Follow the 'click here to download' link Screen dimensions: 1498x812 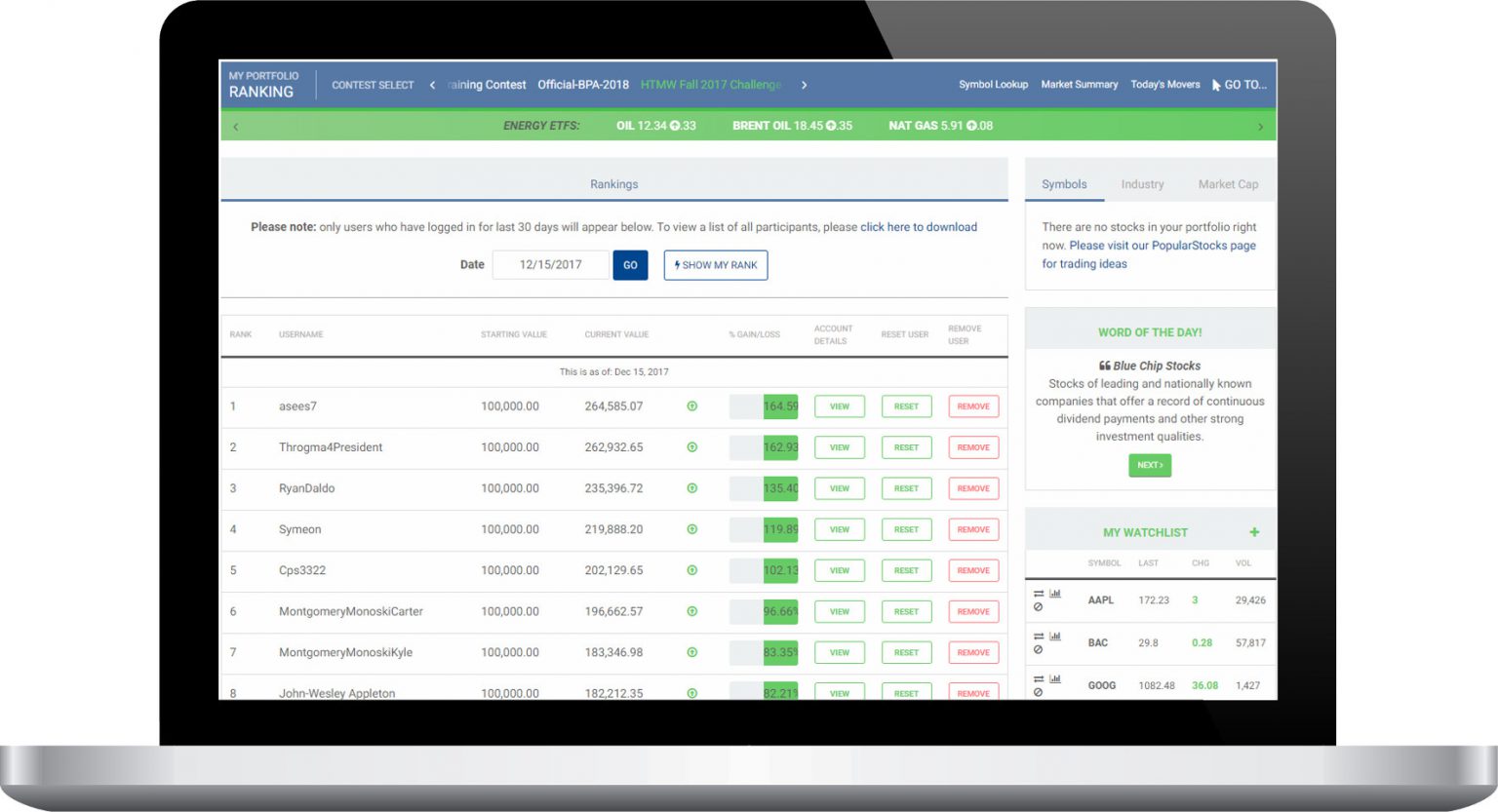click(x=919, y=227)
